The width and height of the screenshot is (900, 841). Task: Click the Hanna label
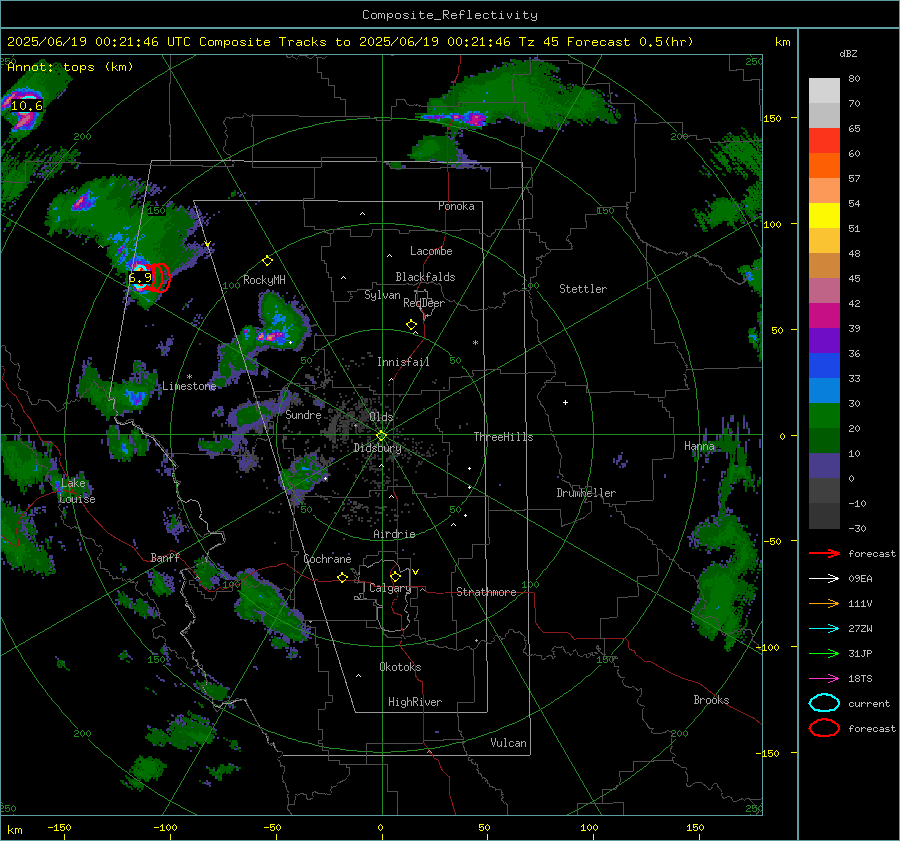(699, 446)
